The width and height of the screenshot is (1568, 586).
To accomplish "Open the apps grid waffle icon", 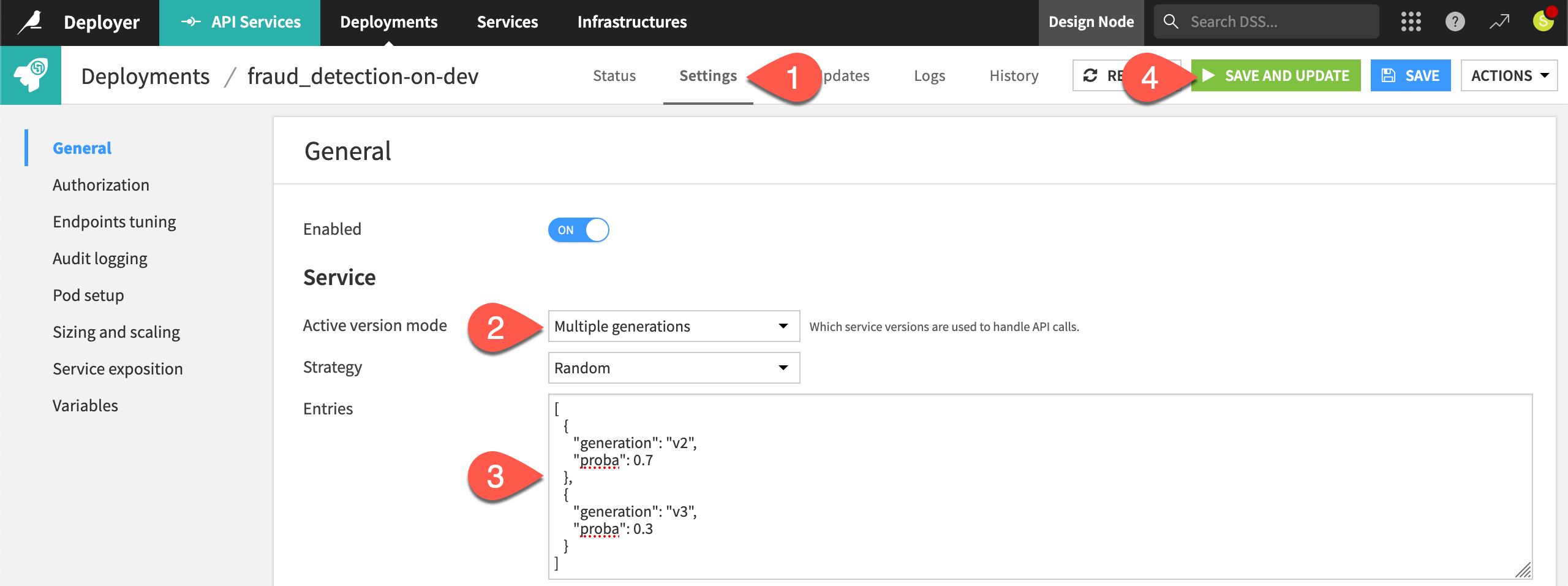I will click(x=1411, y=21).
